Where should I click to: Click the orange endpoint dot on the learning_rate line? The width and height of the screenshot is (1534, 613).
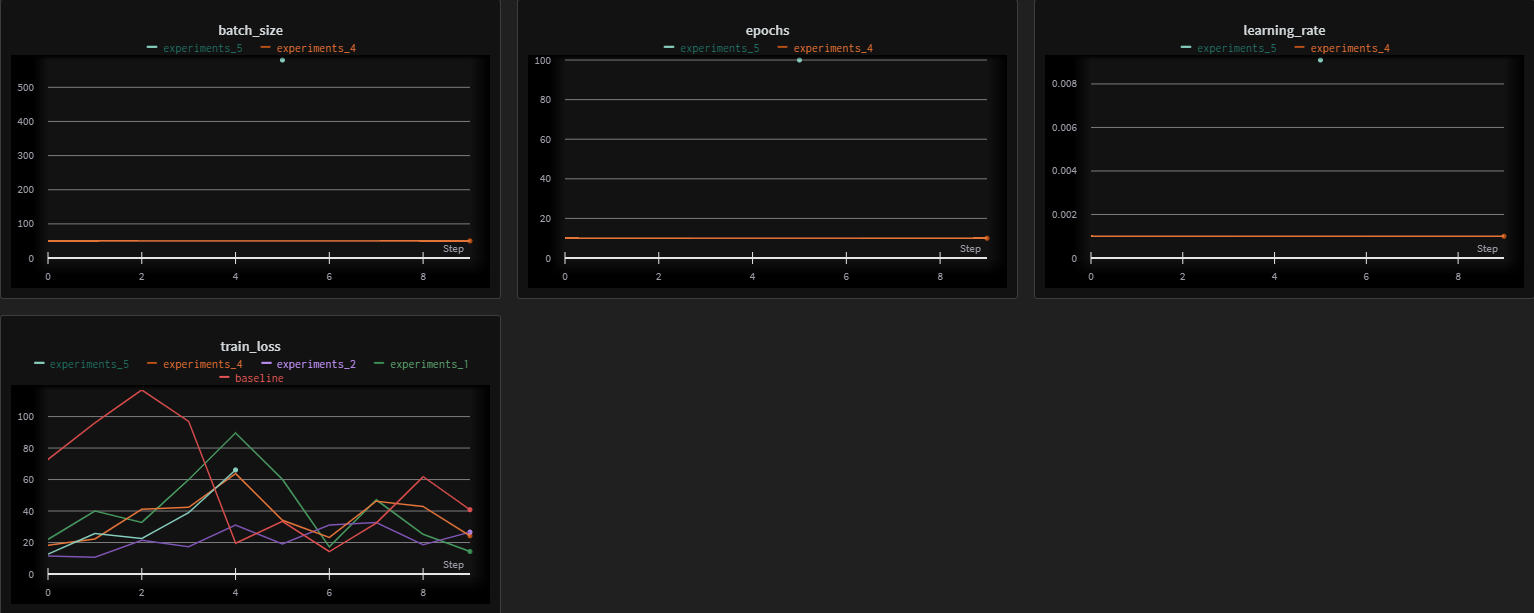(1502, 236)
